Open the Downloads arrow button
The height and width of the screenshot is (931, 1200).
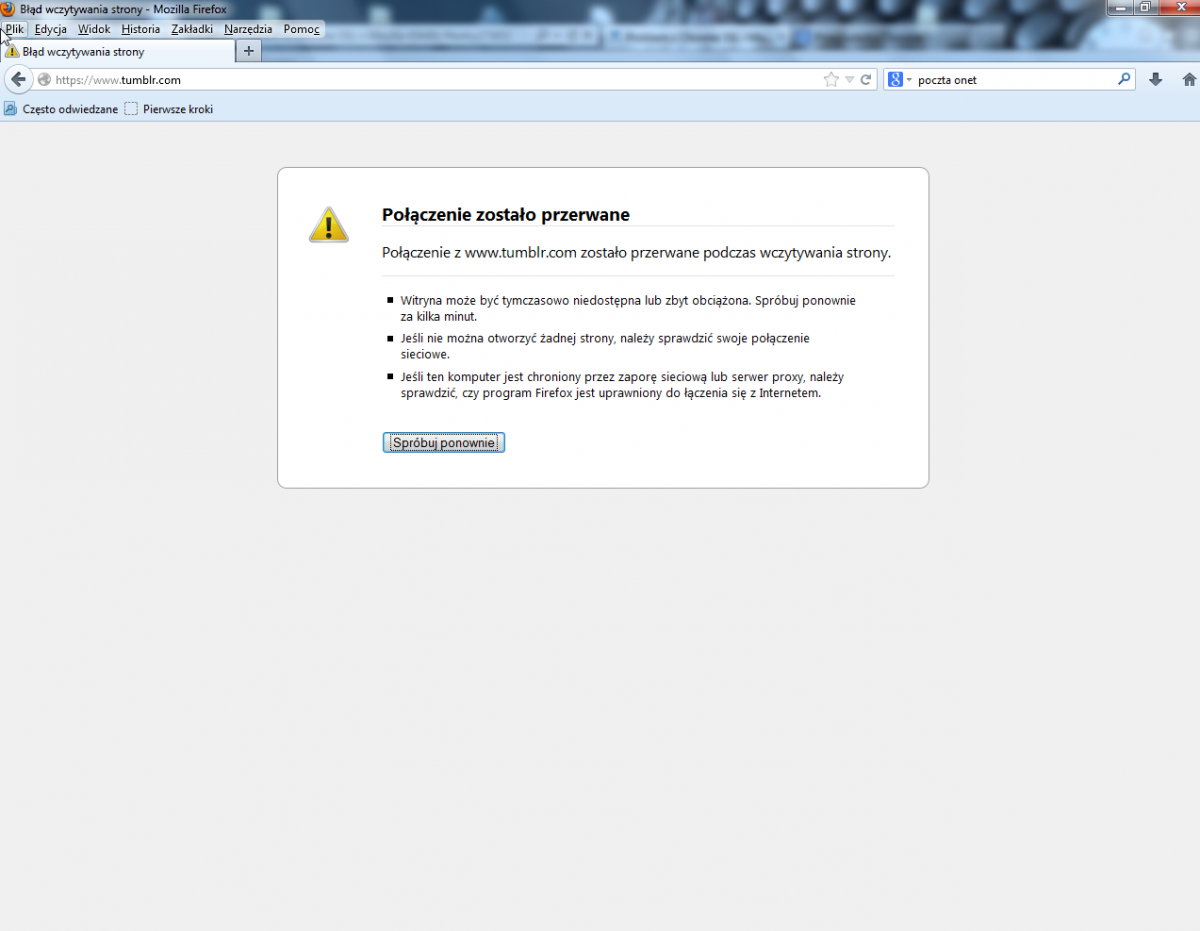click(x=1156, y=80)
